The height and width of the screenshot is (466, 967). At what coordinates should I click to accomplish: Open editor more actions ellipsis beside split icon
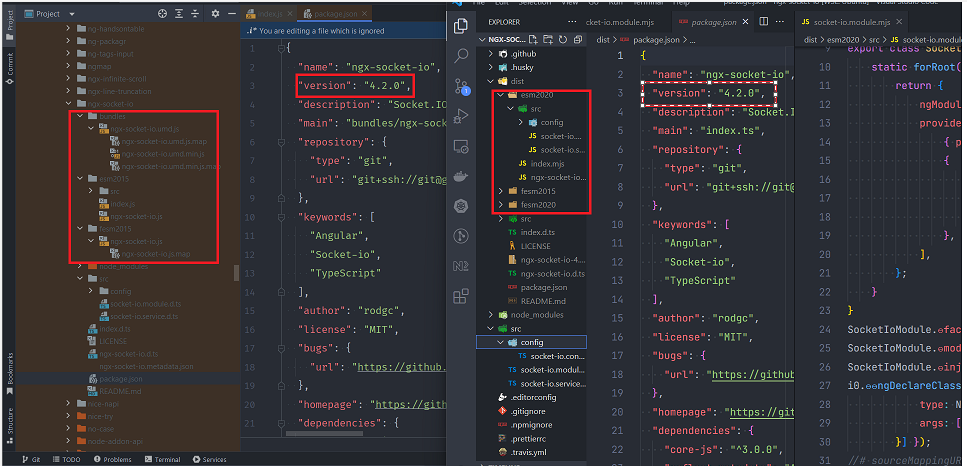pos(781,22)
